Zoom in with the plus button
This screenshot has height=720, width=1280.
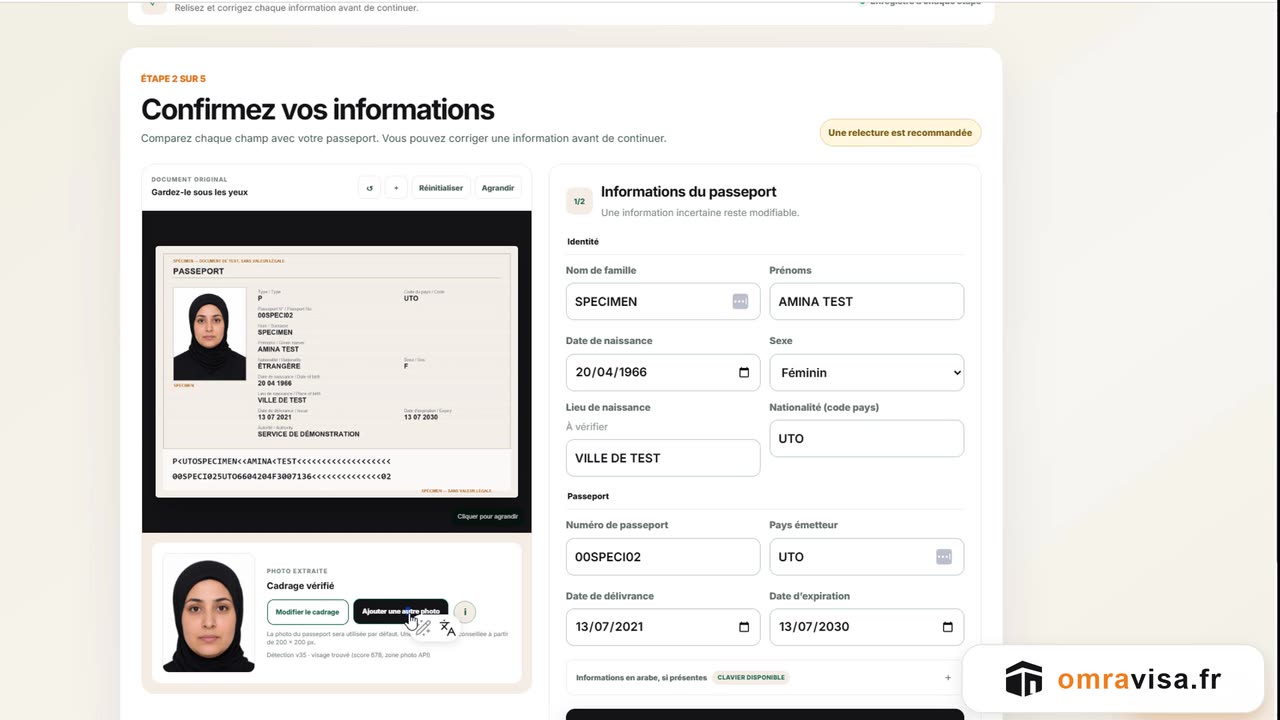pos(396,188)
